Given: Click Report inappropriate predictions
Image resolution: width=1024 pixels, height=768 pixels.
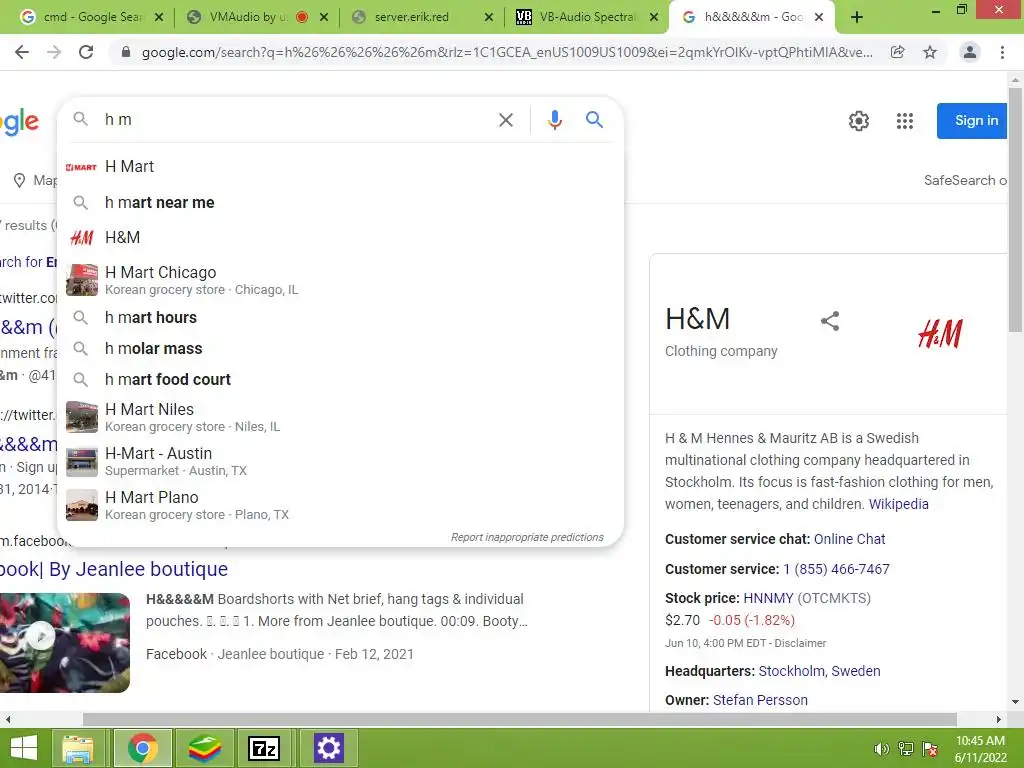Looking at the screenshot, I should tap(527, 537).
